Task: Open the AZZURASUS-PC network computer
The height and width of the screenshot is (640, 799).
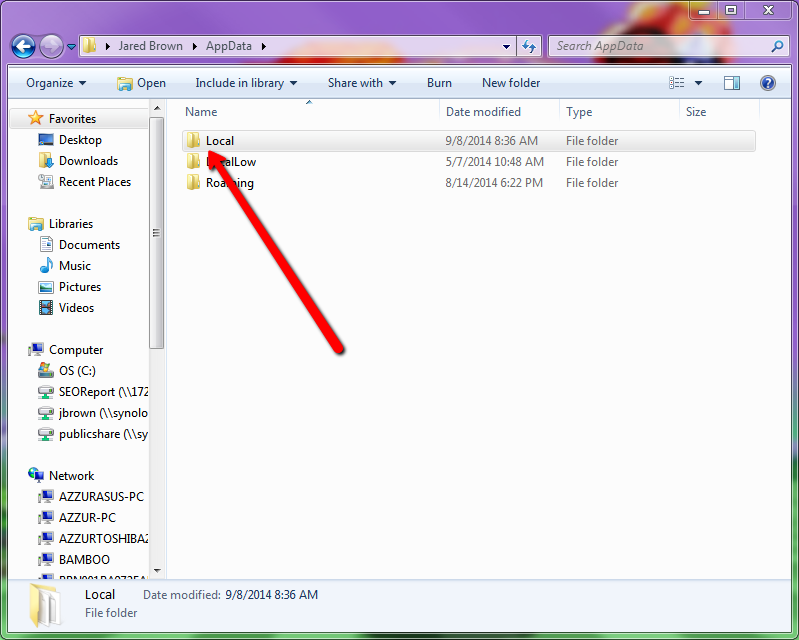Action: point(101,496)
